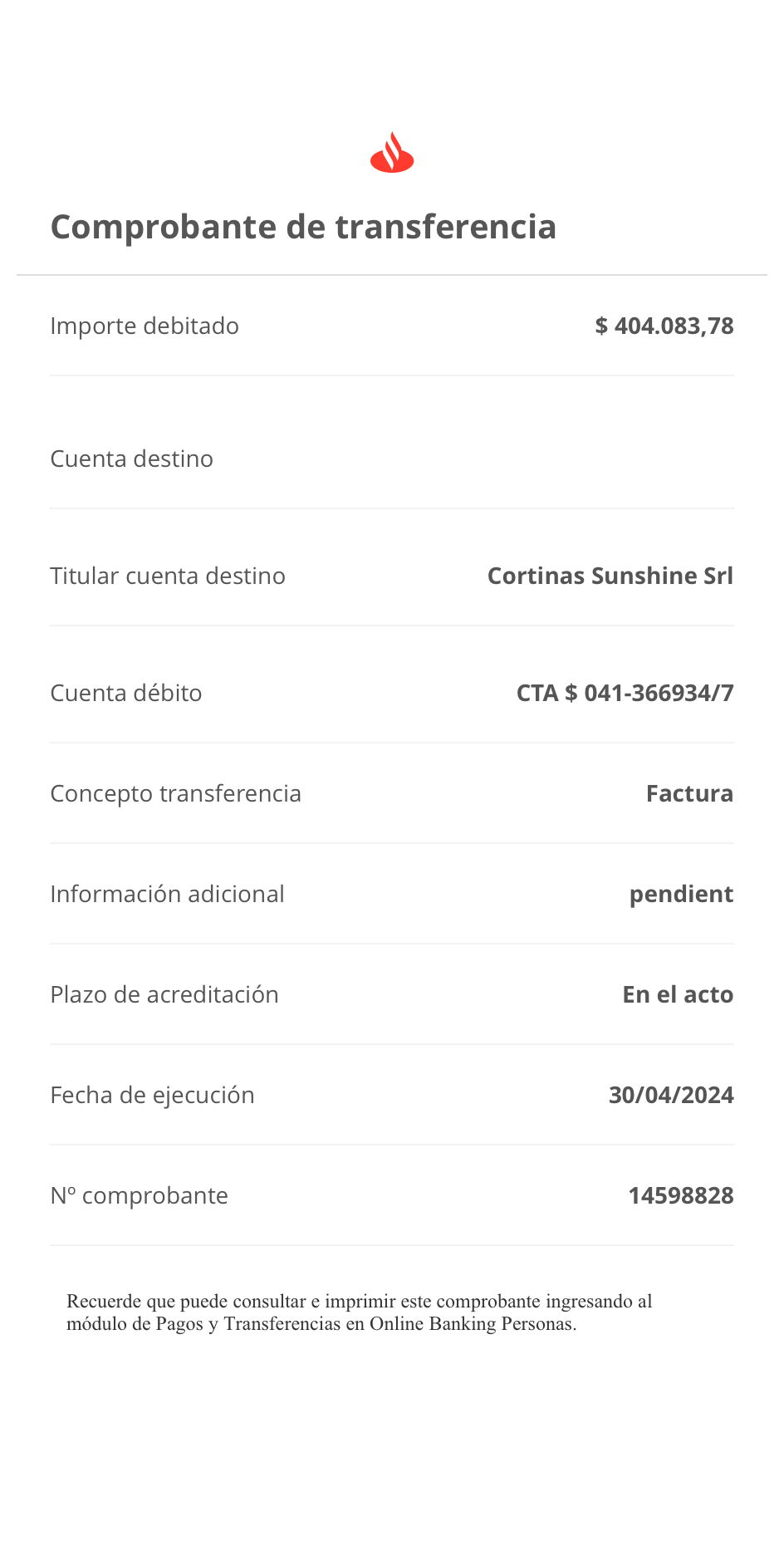
Task: Click the pendient additional info value
Action: tap(681, 894)
